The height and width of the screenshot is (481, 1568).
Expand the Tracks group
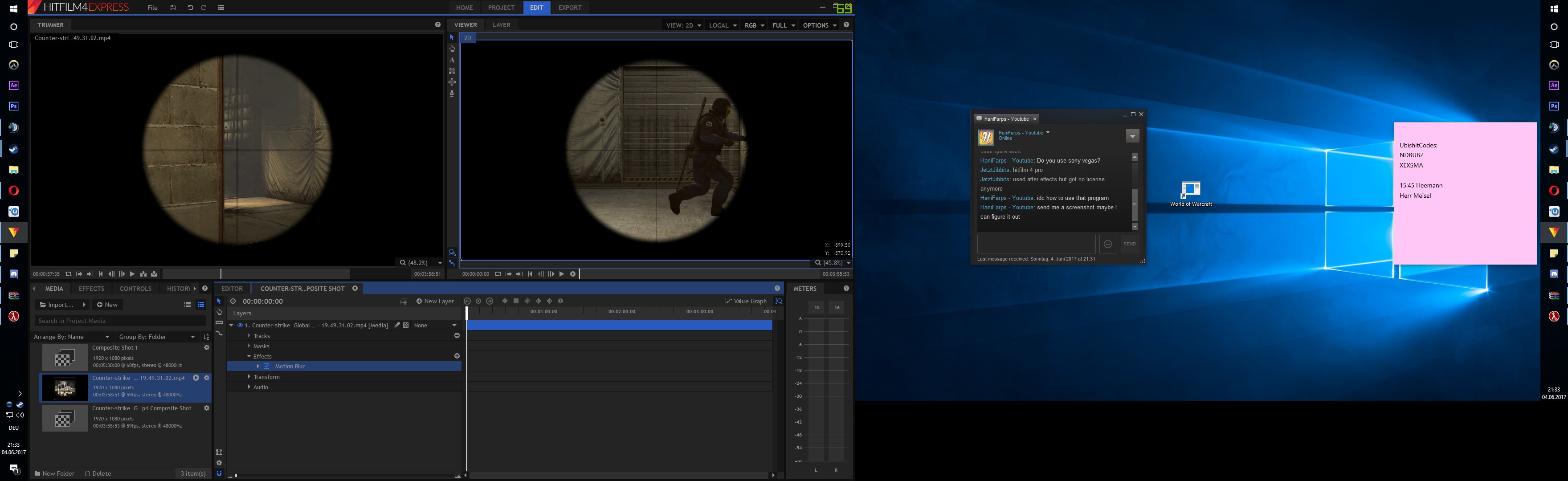pos(249,335)
